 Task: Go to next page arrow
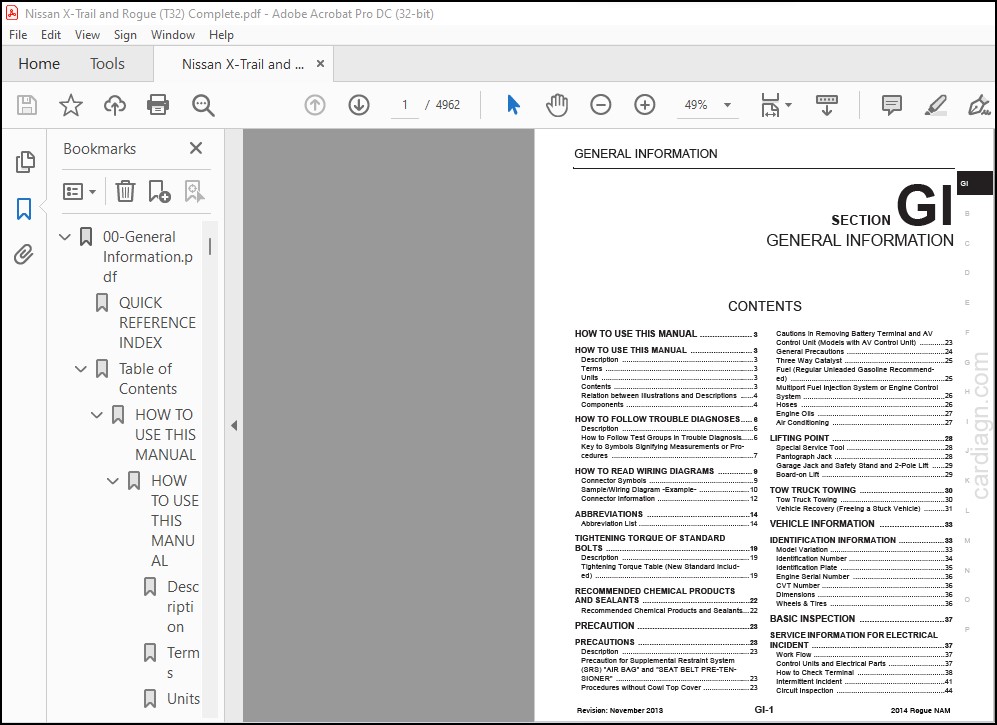coord(359,105)
